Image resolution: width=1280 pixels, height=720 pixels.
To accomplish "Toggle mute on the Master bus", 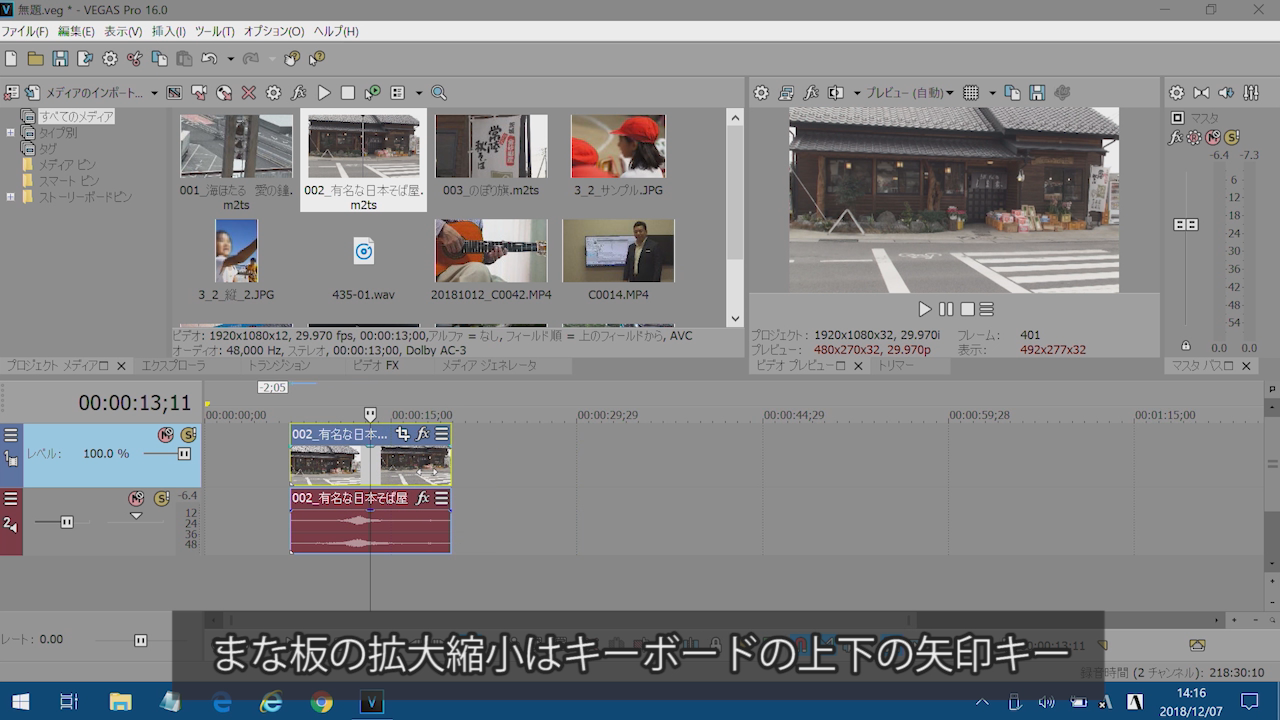I will [1213, 137].
